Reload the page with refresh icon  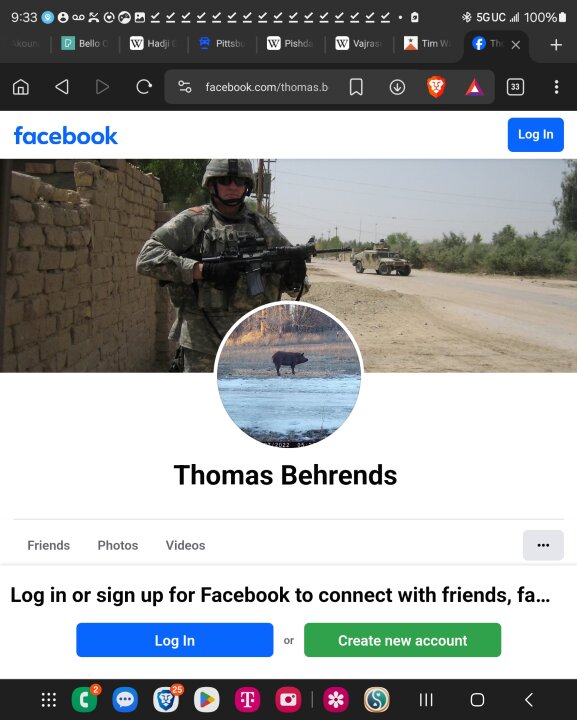144,87
